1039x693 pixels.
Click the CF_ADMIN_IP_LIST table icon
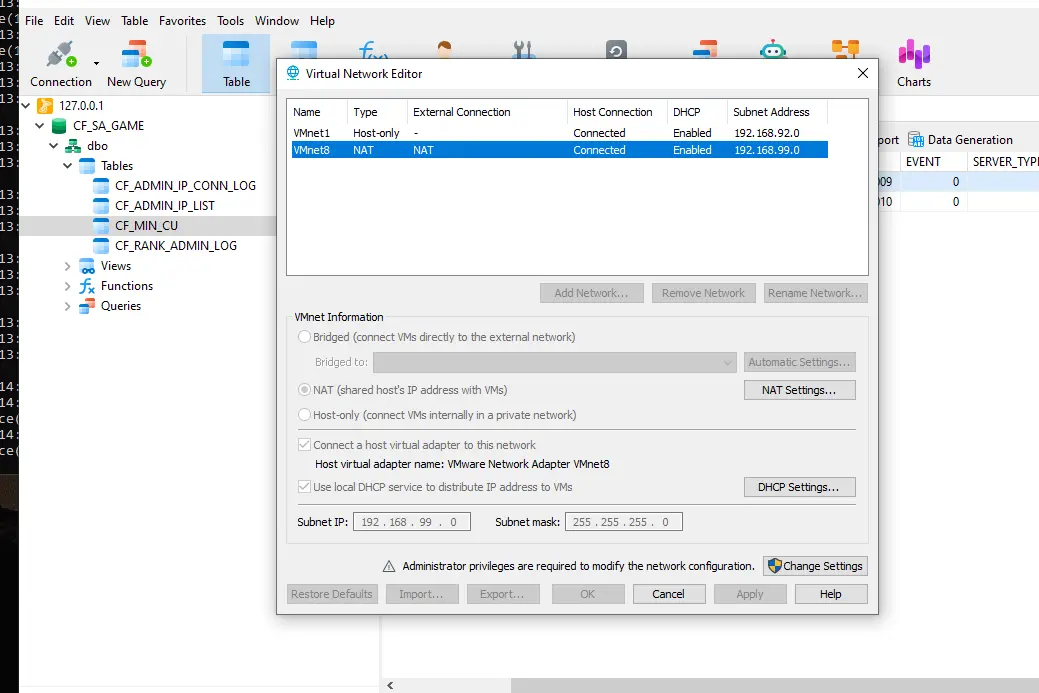[101, 205]
